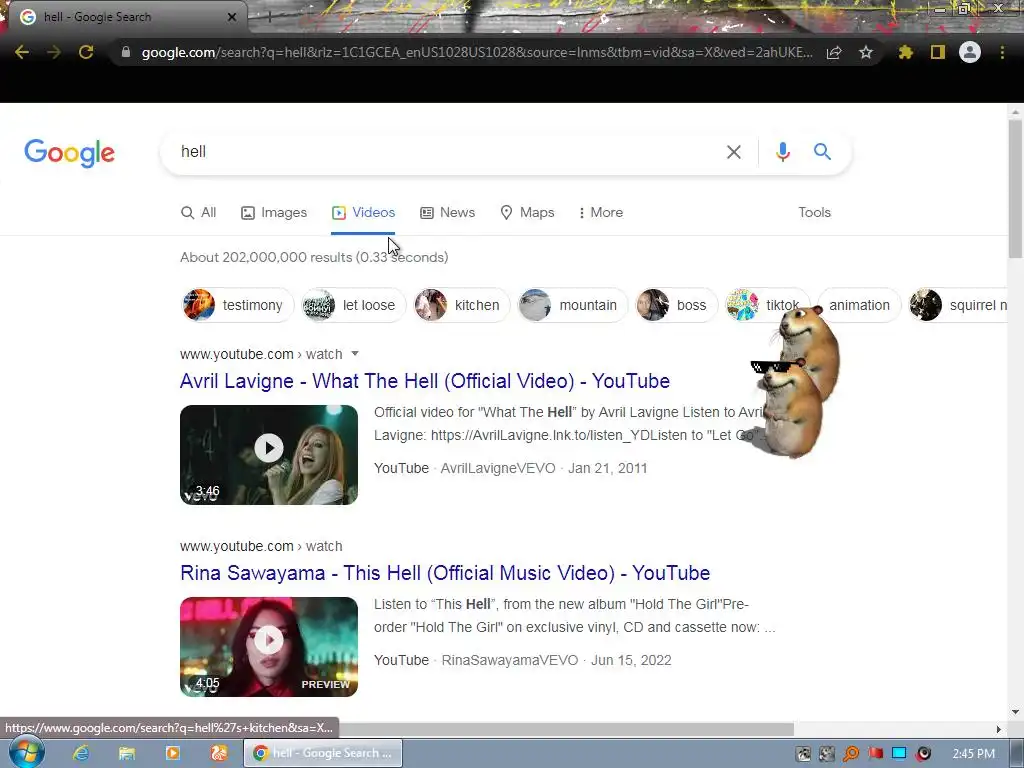This screenshot has width=1024, height=768.
Task: Open the Chrome three-dot menu
Action: tap(1002, 52)
